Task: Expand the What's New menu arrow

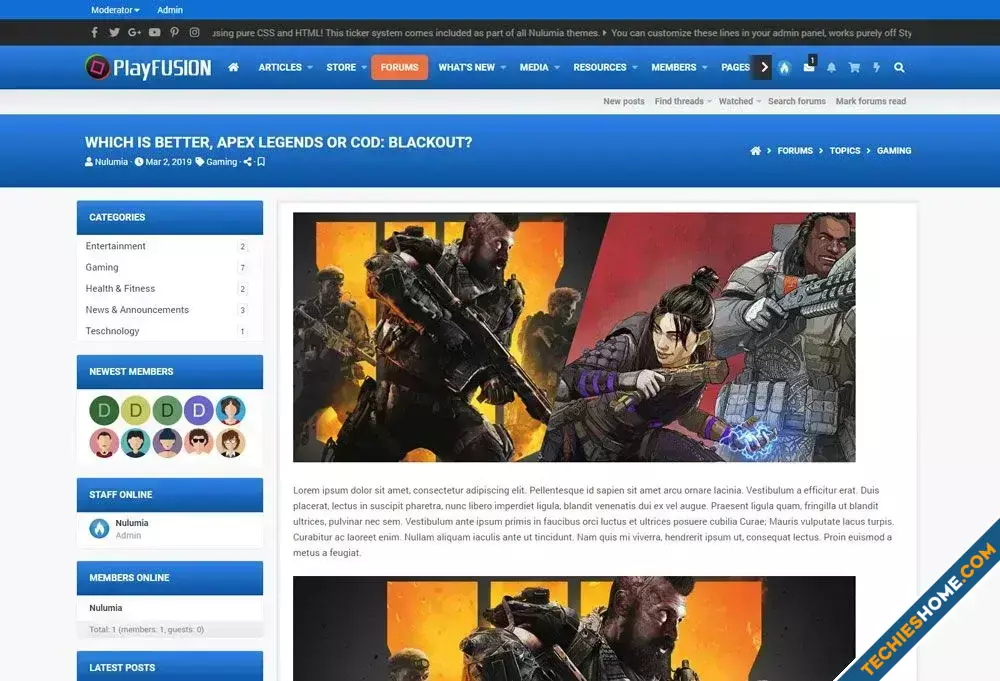Action: (x=503, y=67)
